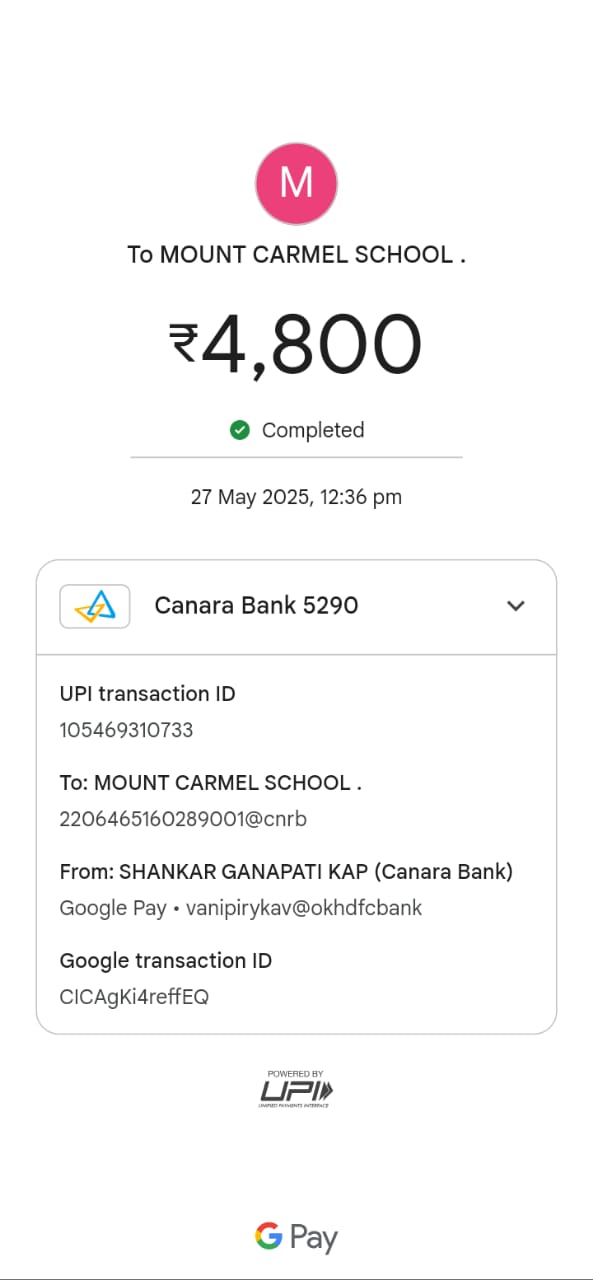
Task: Tap the pink M avatar icon
Action: 296,184
